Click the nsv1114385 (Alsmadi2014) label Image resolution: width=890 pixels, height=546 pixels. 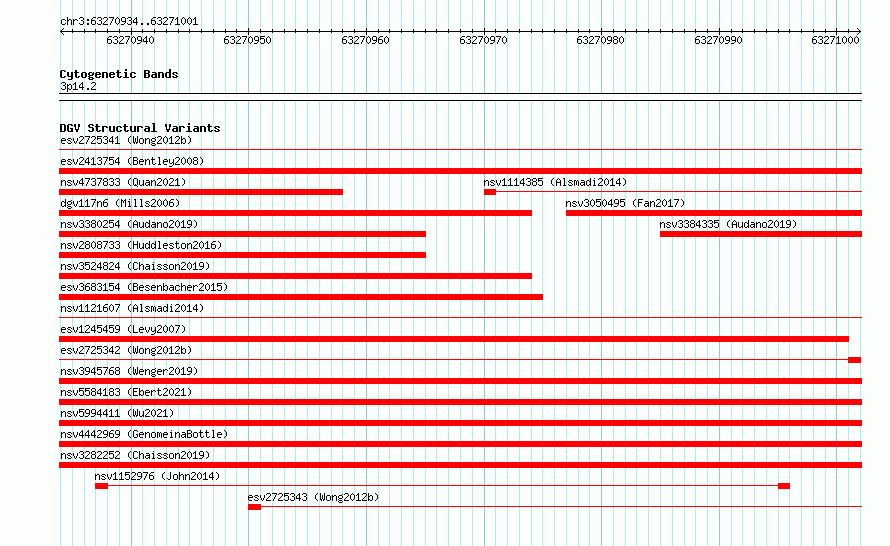coord(555,182)
